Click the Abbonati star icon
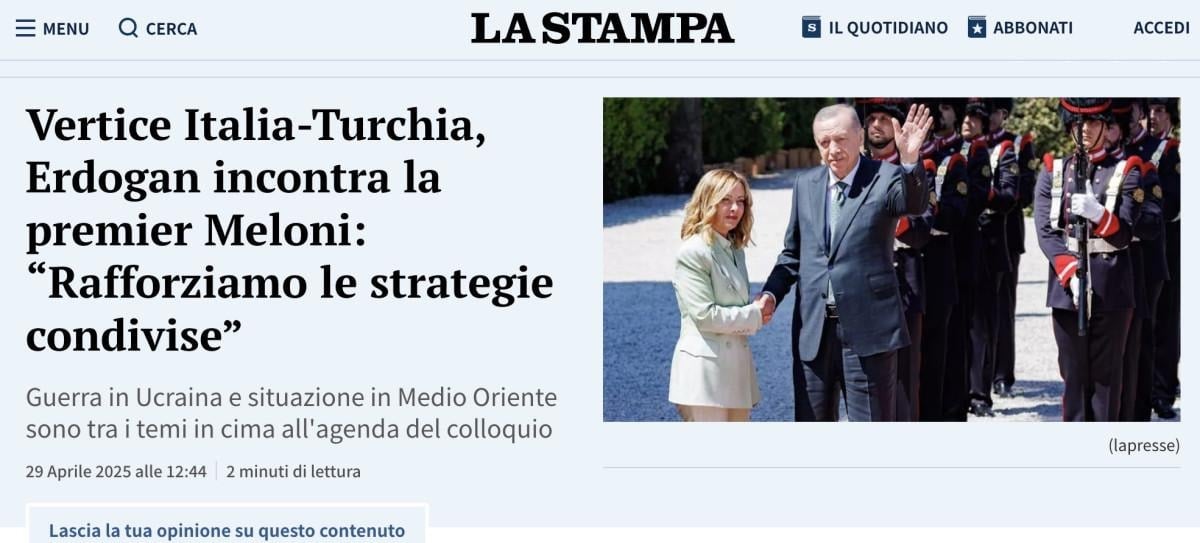1200x543 pixels. [x=977, y=27]
